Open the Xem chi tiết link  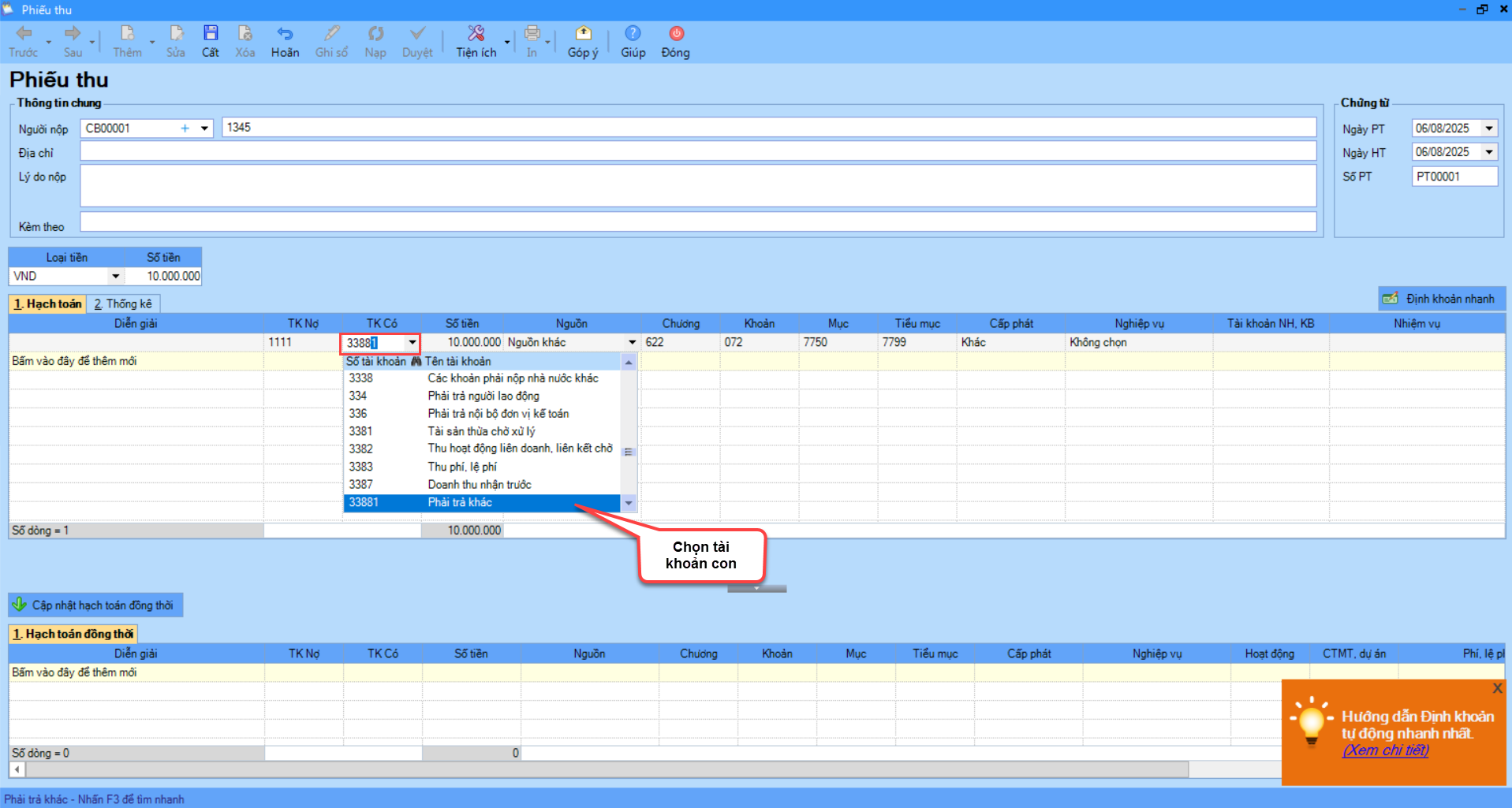tap(1385, 750)
